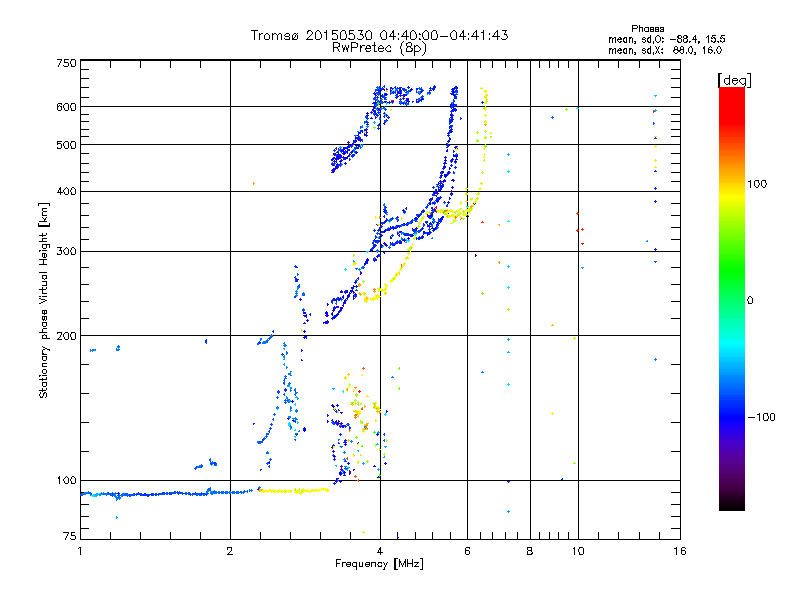
Task: Click the y-axis tick label '100'
Action: (x=66, y=481)
